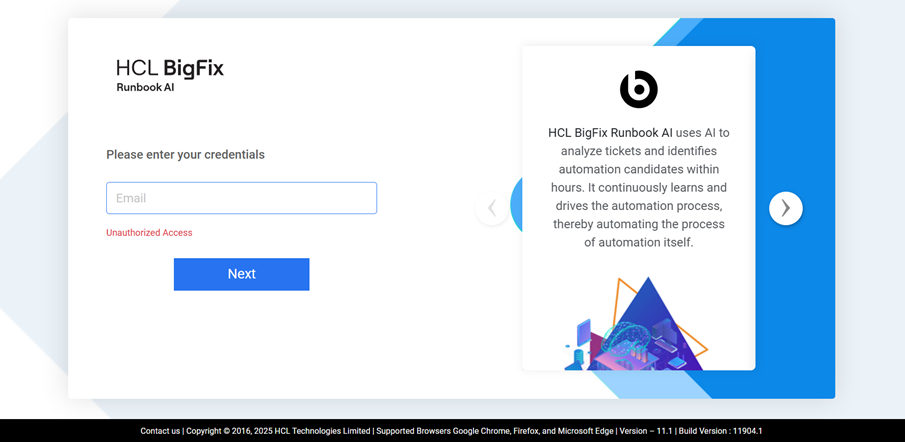Click the 'Version – 11.1' footer text
The image size is (905, 442).
[x=646, y=431]
